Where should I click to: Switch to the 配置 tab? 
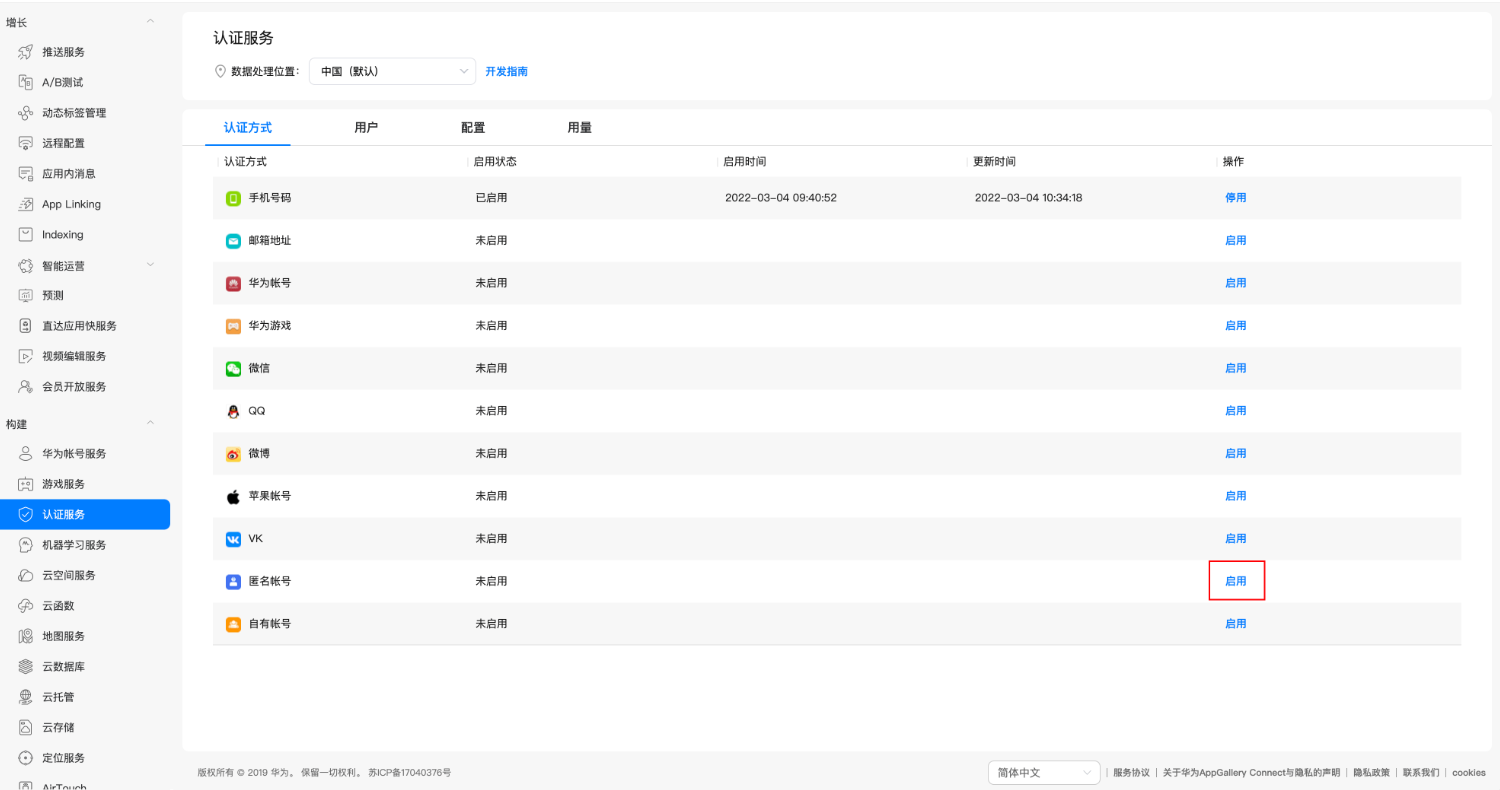coord(473,128)
